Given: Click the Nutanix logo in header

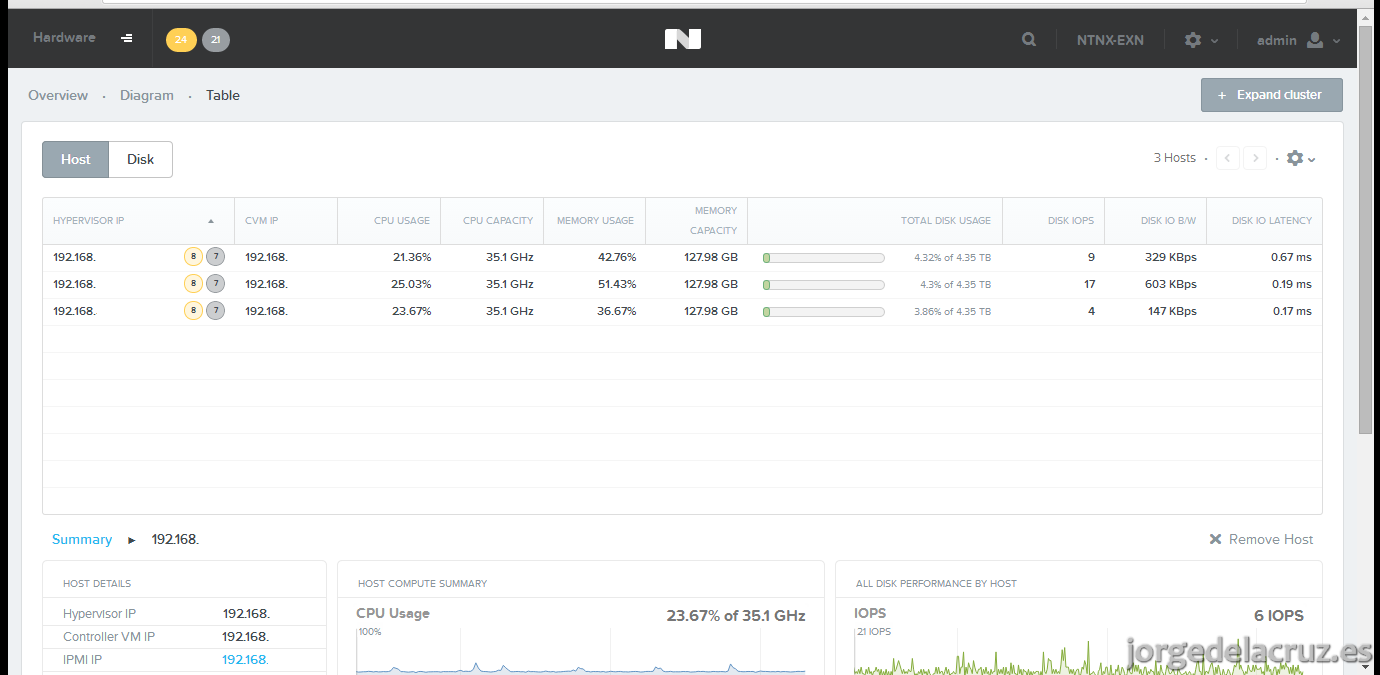Looking at the screenshot, I should click(683, 39).
